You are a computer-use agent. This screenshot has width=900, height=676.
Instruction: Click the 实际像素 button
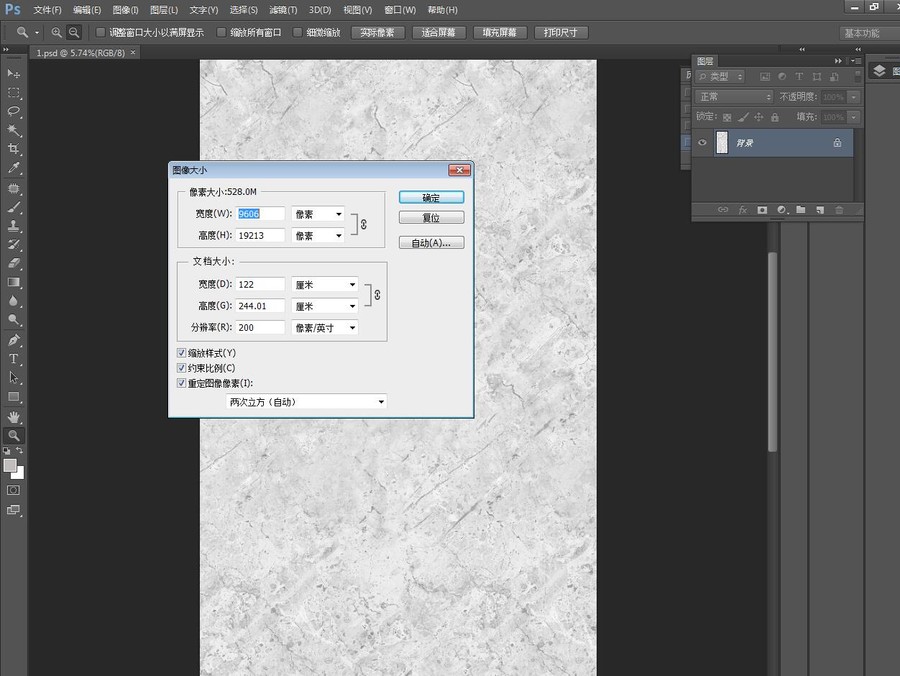click(377, 33)
